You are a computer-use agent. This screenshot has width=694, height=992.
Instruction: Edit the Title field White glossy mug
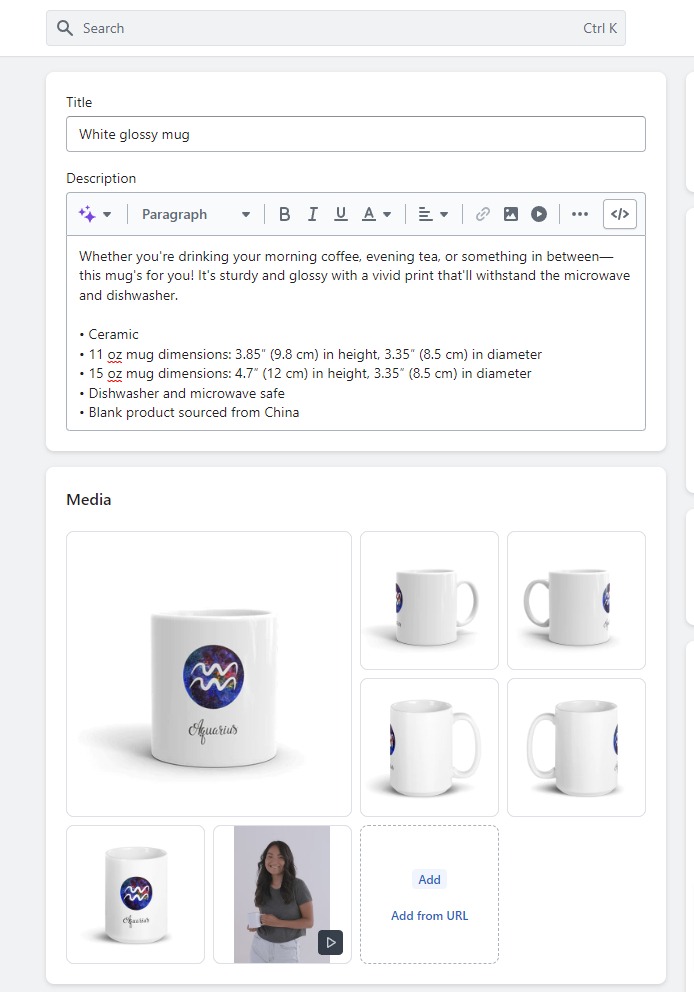coord(356,134)
